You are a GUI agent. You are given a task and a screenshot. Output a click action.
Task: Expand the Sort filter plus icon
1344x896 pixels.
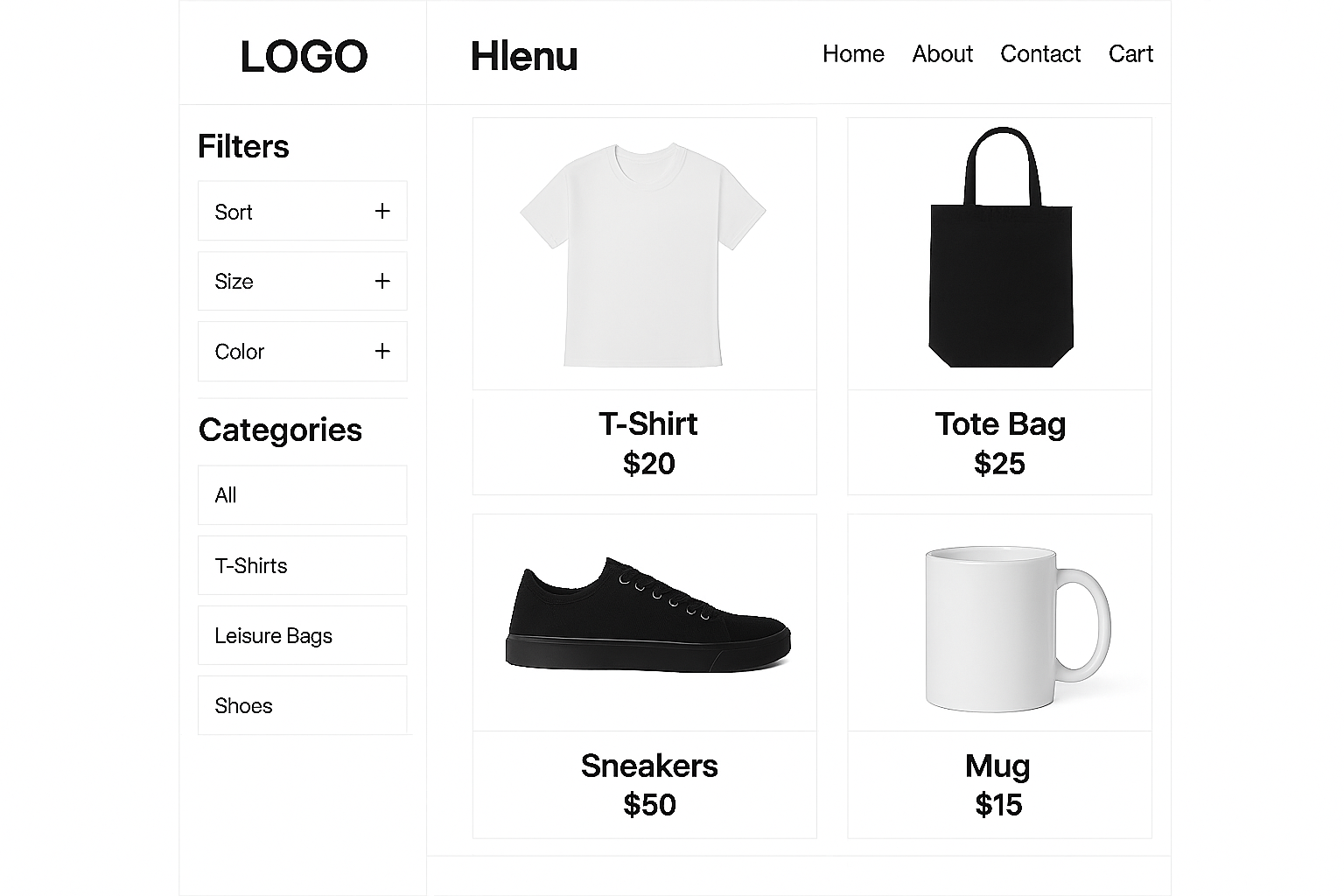click(x=382, y=211)
